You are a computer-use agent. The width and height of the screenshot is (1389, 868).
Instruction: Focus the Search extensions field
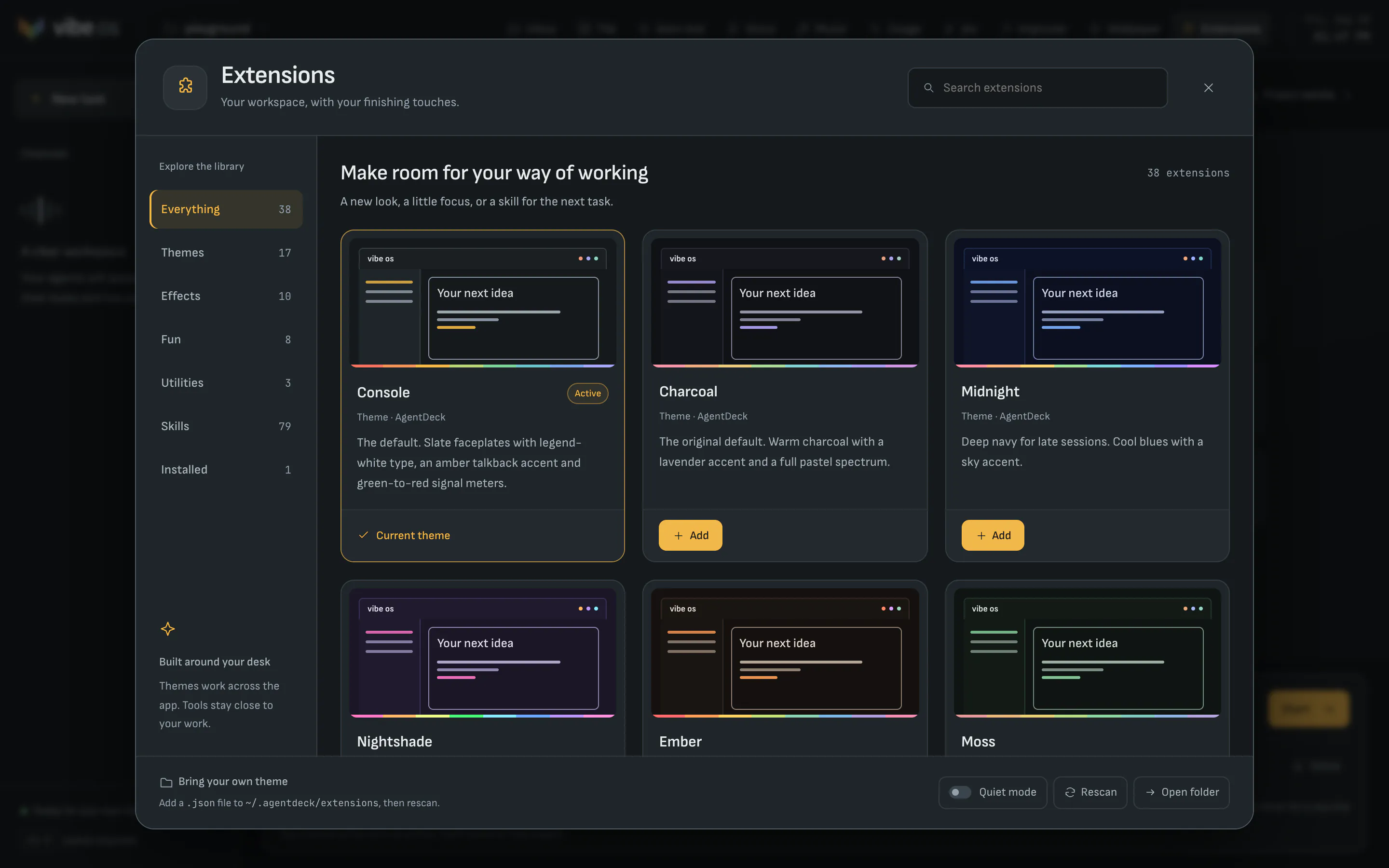pos(1037,88)
